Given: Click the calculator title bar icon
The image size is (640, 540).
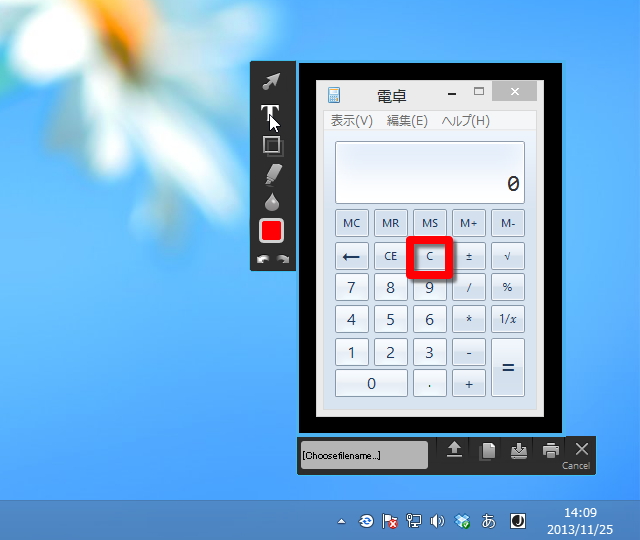Looking at the screenshot, I should 334,95.
